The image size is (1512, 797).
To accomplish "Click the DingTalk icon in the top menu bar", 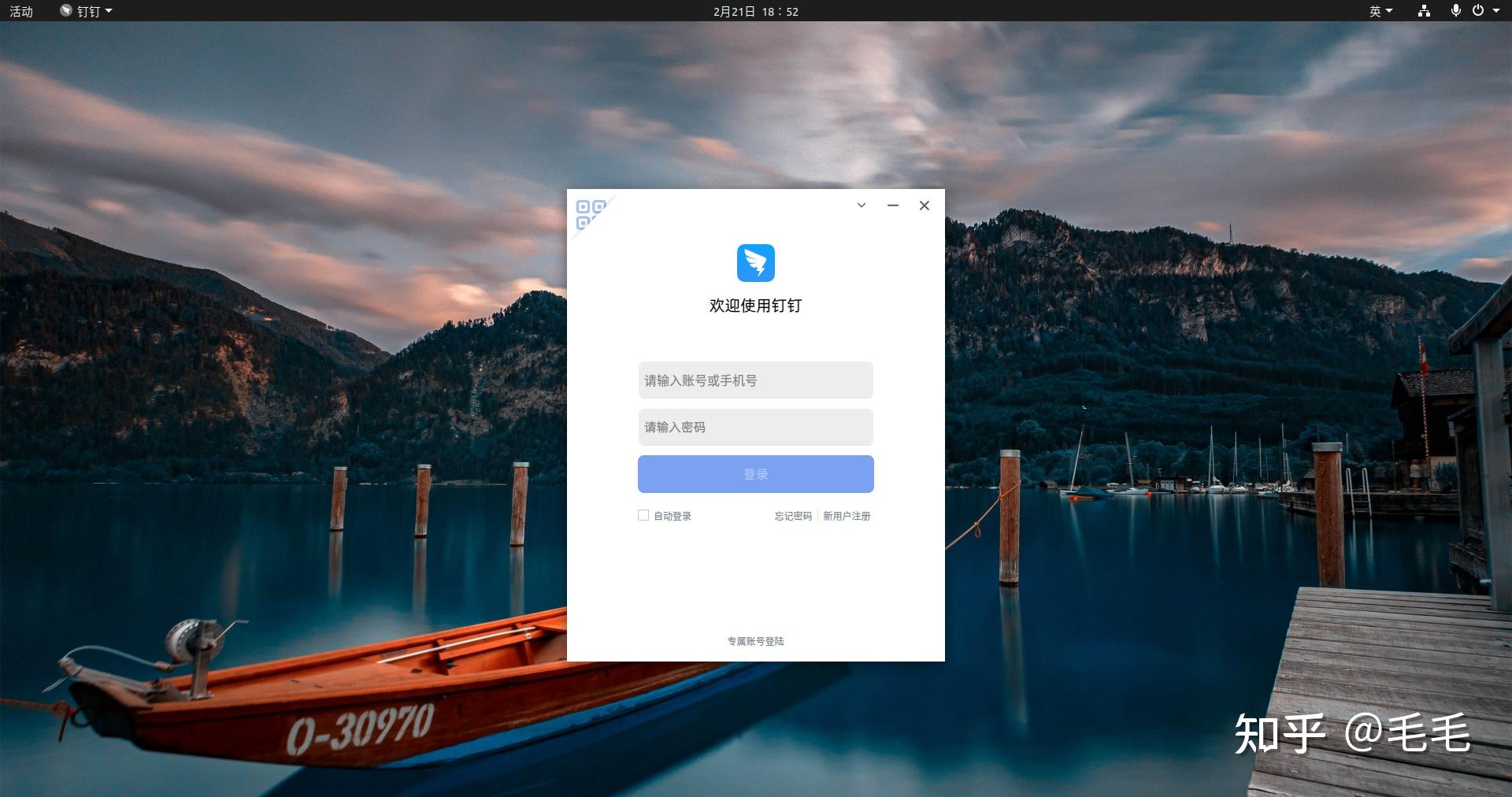I will click(x=66, y=11).
